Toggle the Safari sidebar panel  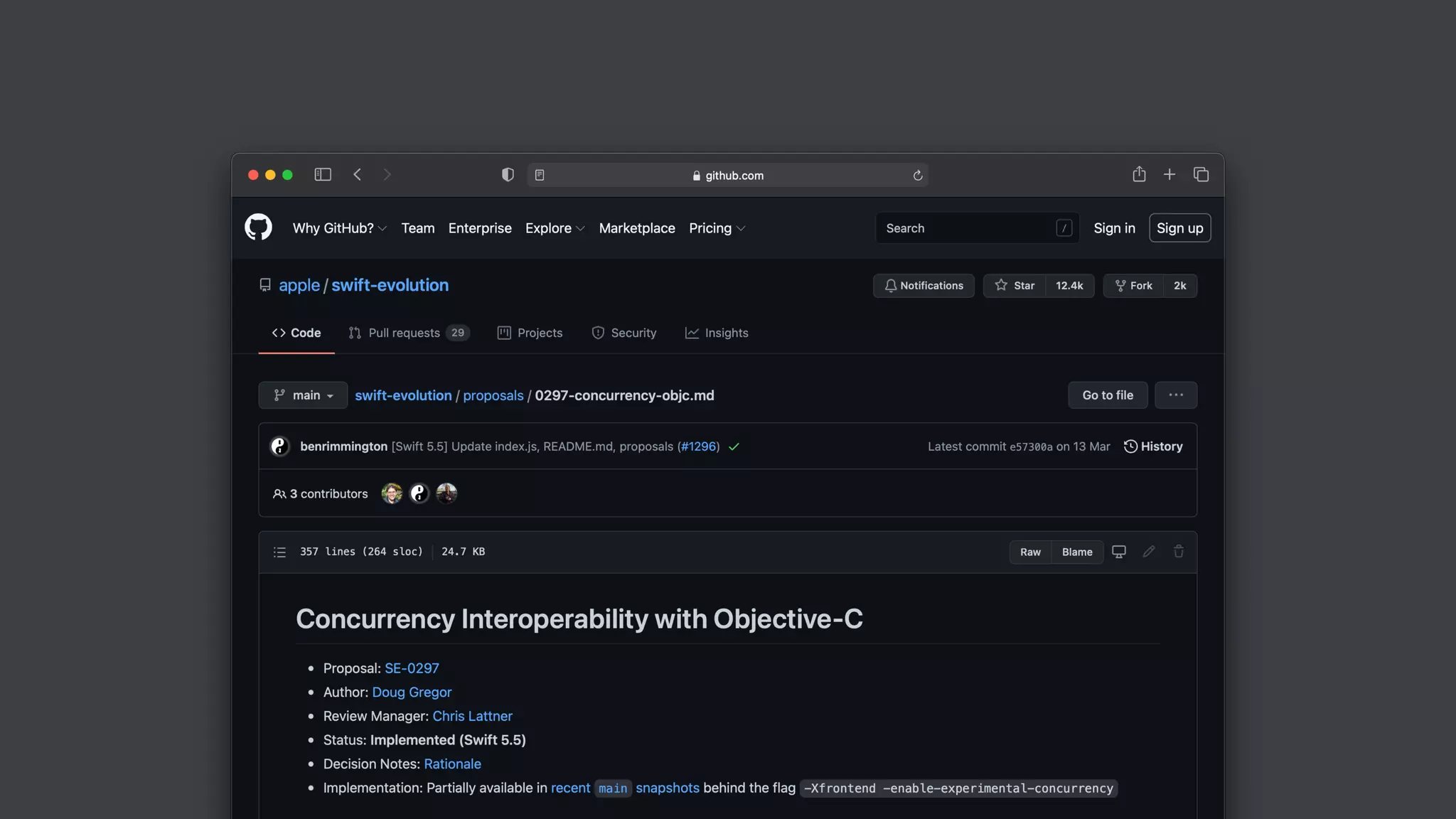[x=323, y=175]
